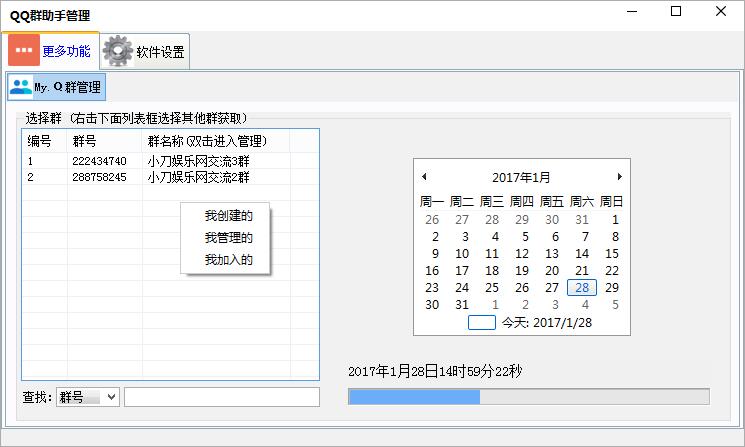Select January 31 in the calendar

click(462, 304)
